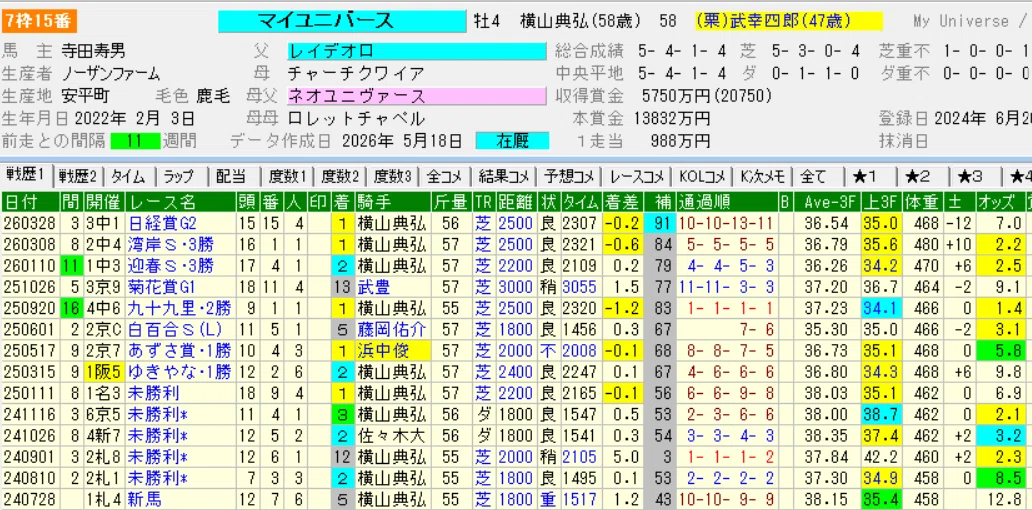Viewport: 1032px width, 510px height.
Task: Select the 度数3 tab
Action: click(392, 176)
